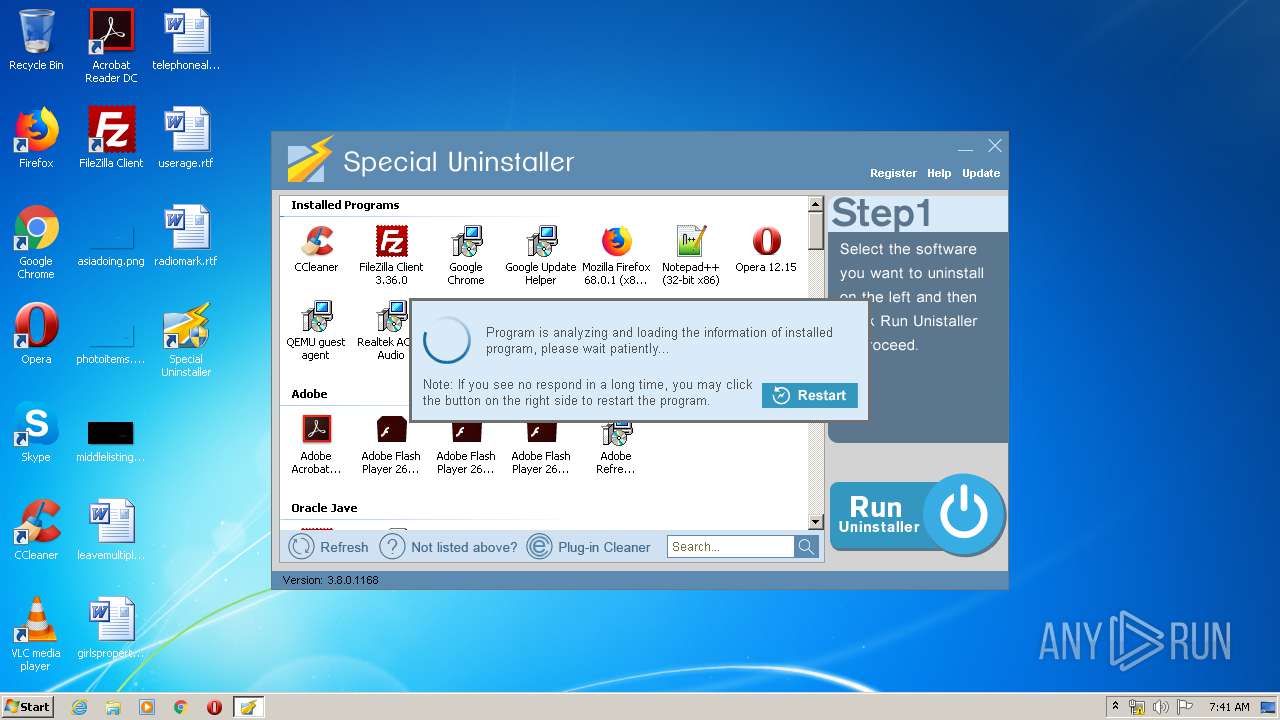
Task: Select FileZilla Client desktop shortcut
Action: (111, 138)
